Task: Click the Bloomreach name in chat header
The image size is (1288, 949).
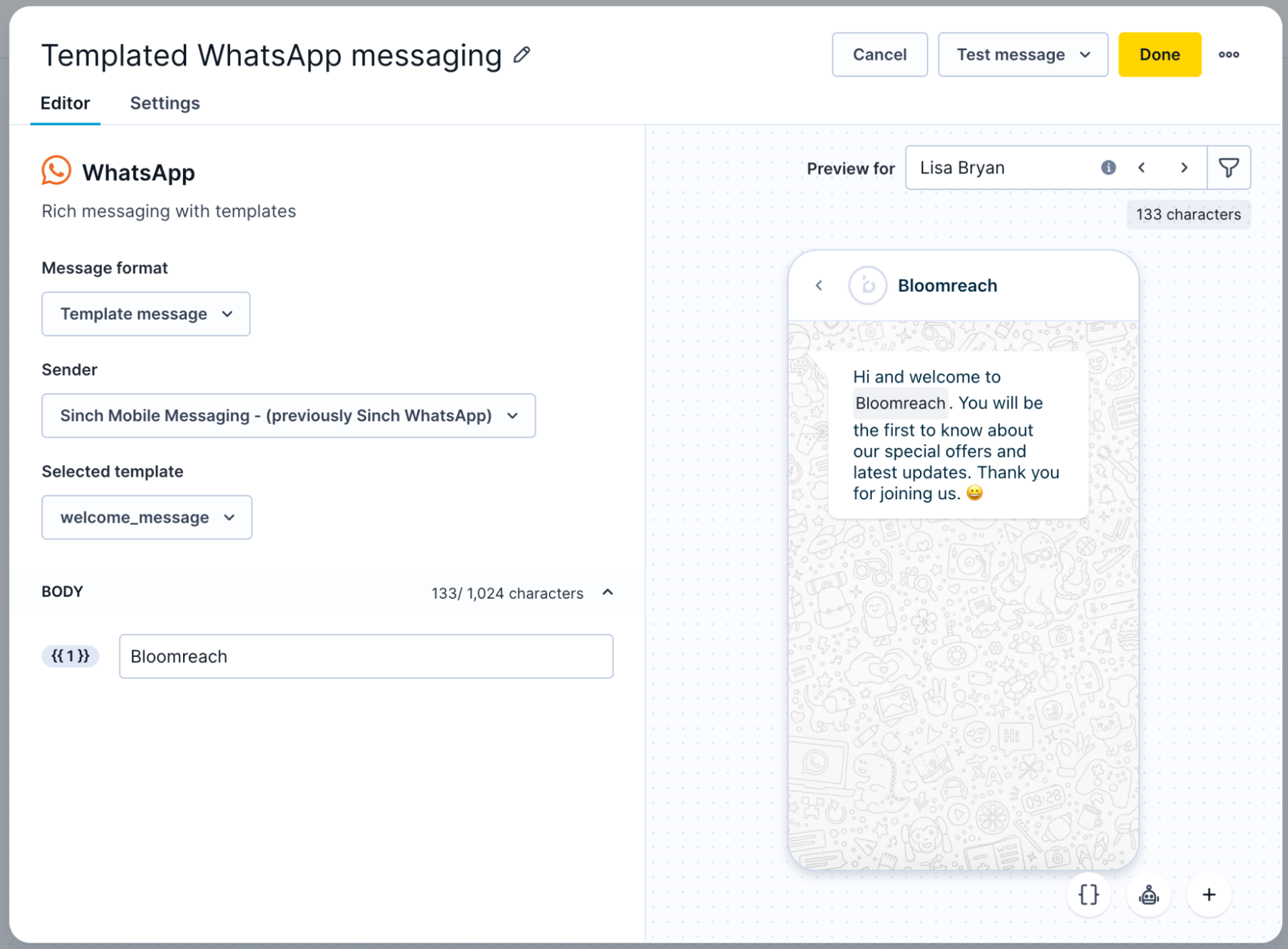Action: coord(947,285)
